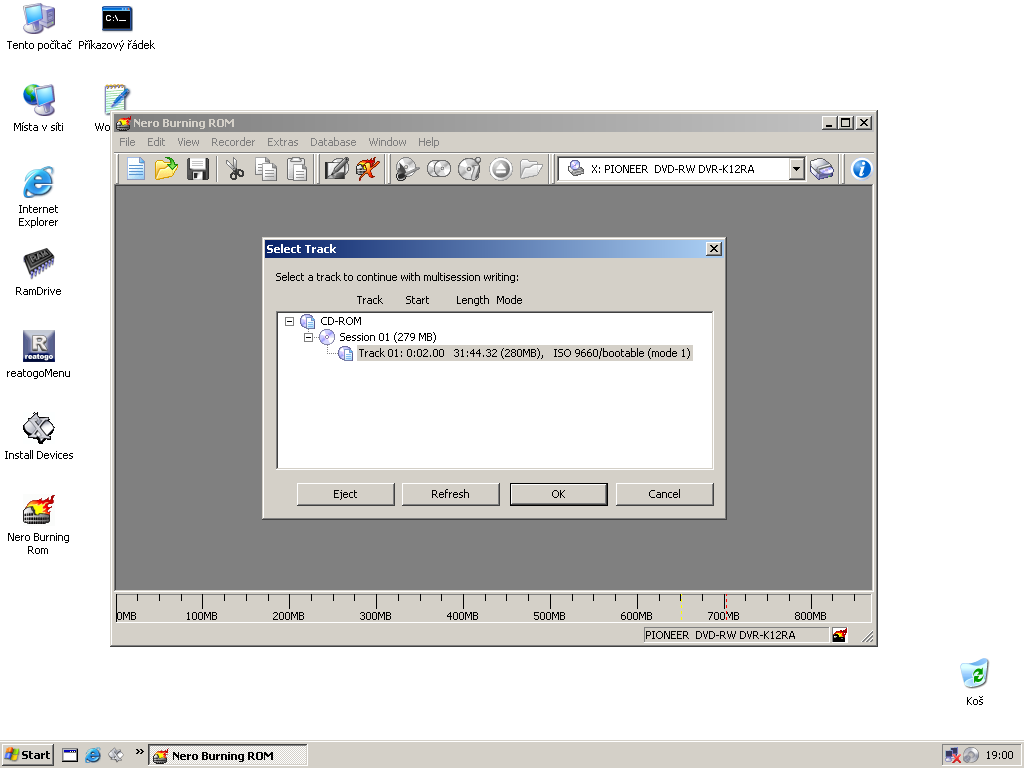Select Session 01 (279 MB) item
The height and width of the screenshot is (768, 1024).
[387, 338]
